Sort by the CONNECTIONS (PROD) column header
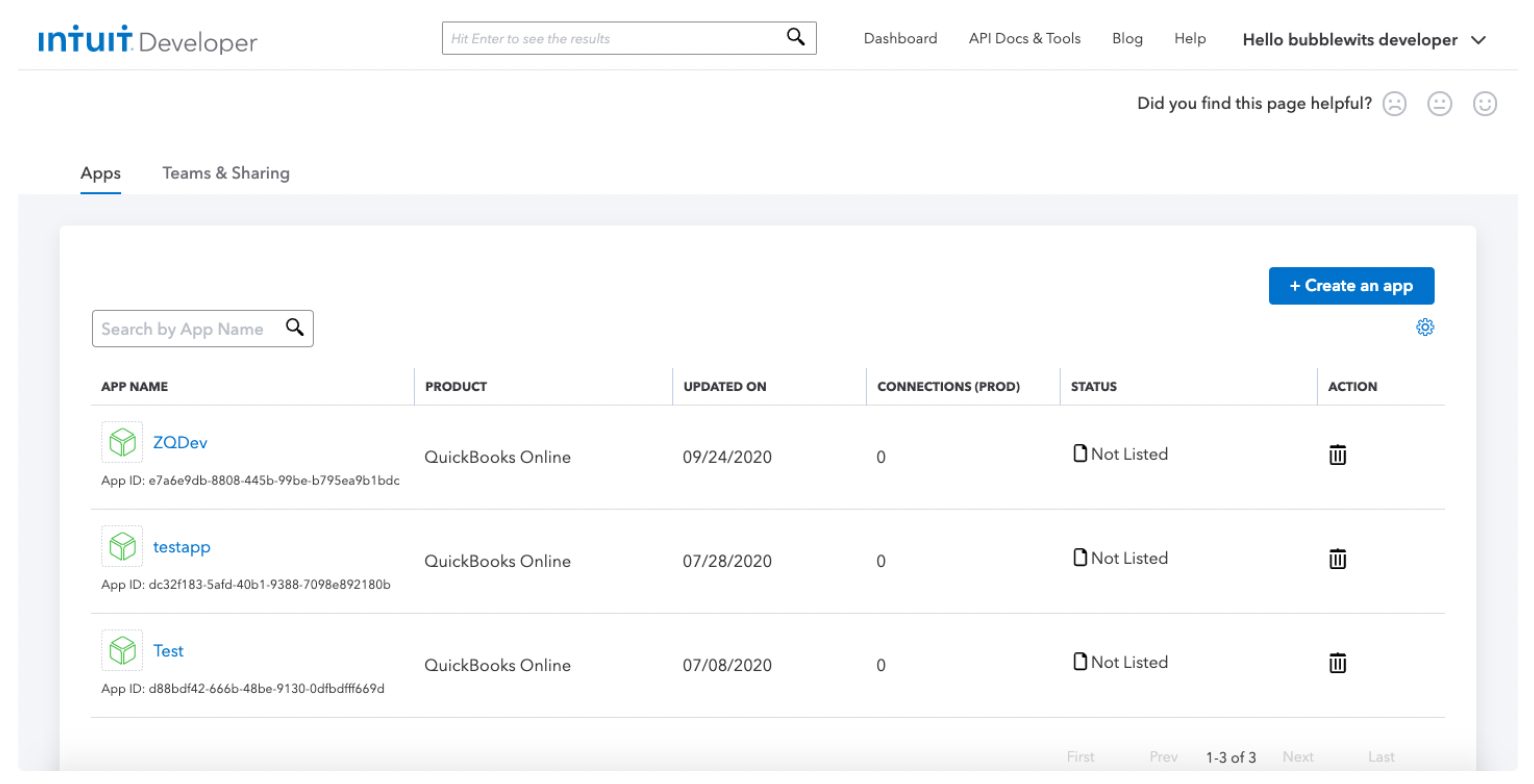Image resolution: width=1534 pixels, height=784 pixels. coord(948,386)
